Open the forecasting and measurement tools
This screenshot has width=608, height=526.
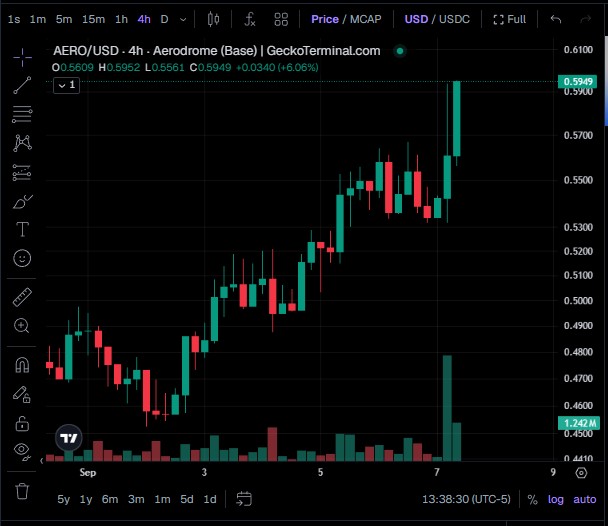[x=22, y=172]
